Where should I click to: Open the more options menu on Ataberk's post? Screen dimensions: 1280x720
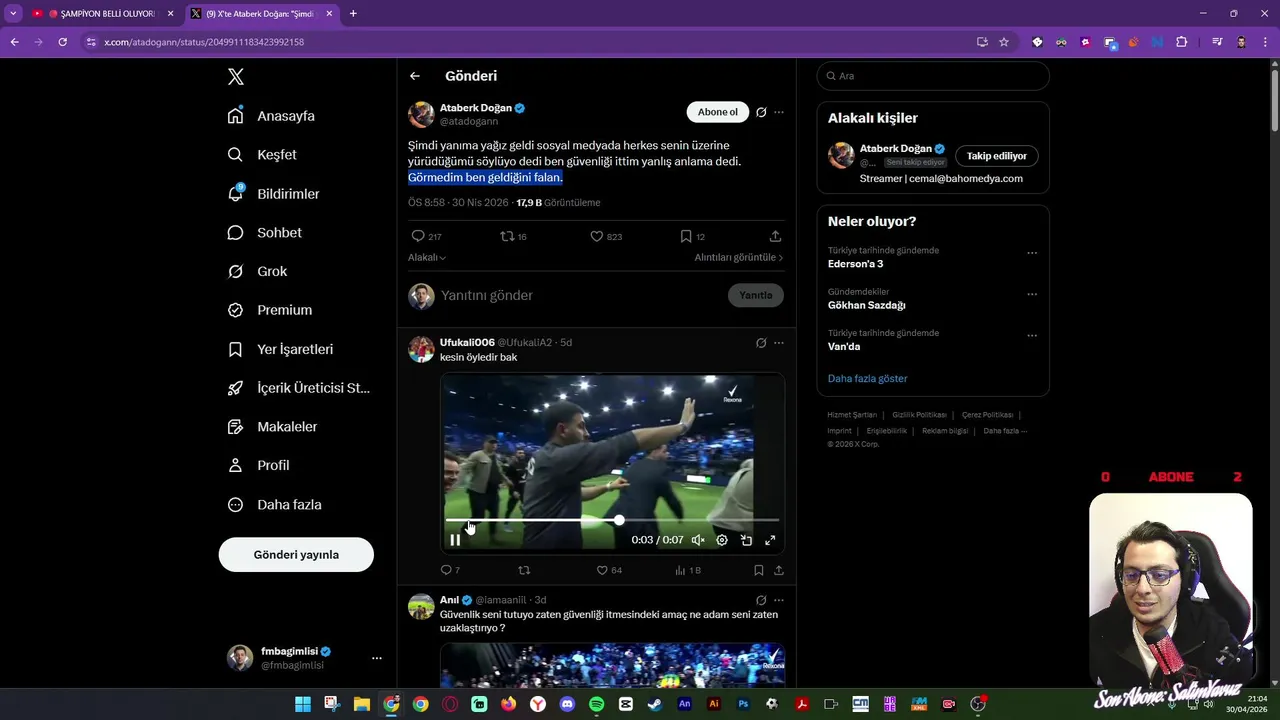(779, 112)
